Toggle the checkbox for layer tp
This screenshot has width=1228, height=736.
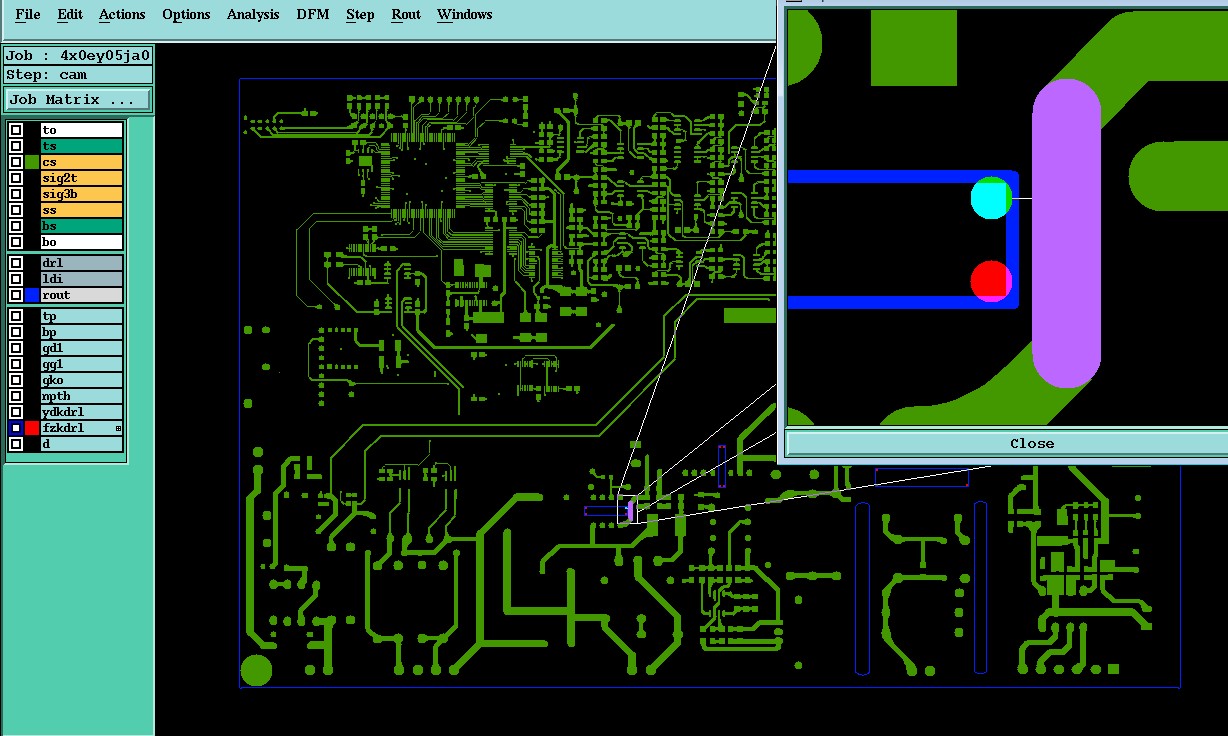click(x=16, y=316)
